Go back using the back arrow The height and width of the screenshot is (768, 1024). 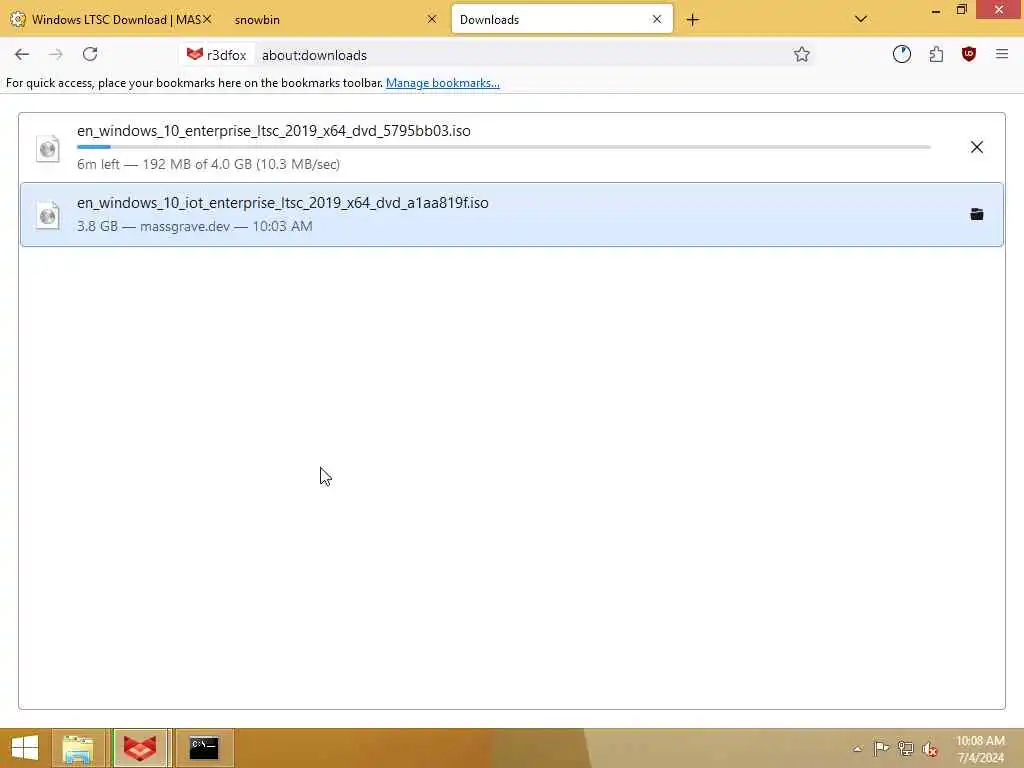tap(22, 55)
